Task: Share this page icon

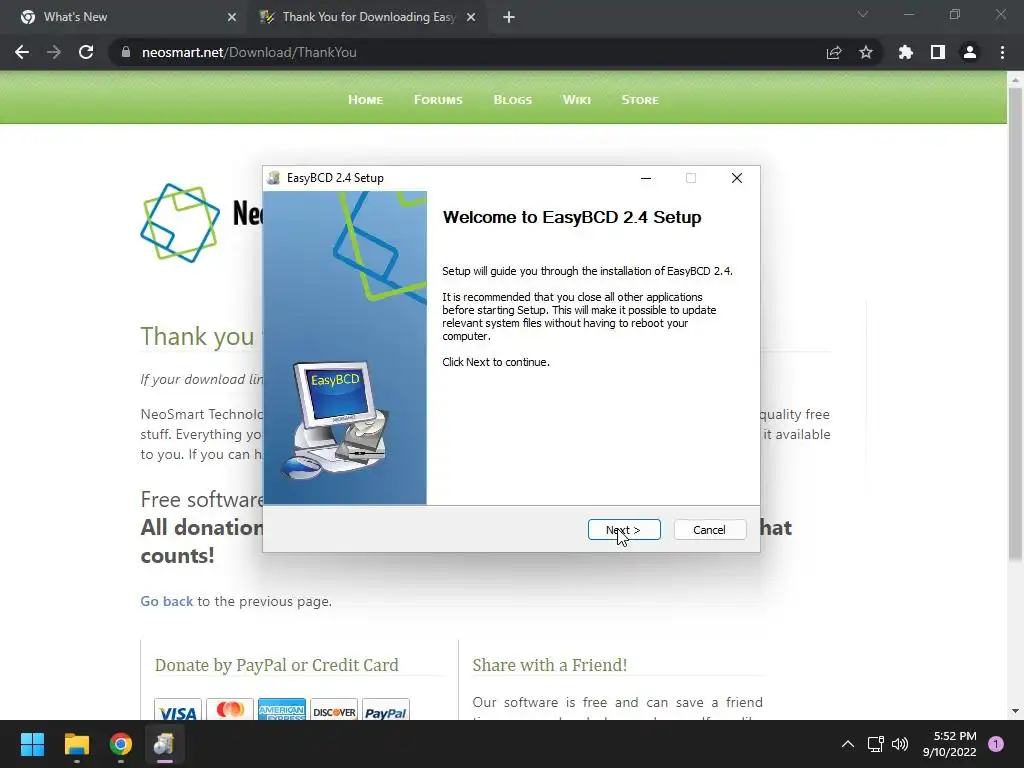Action: click(x=834, y=52)
